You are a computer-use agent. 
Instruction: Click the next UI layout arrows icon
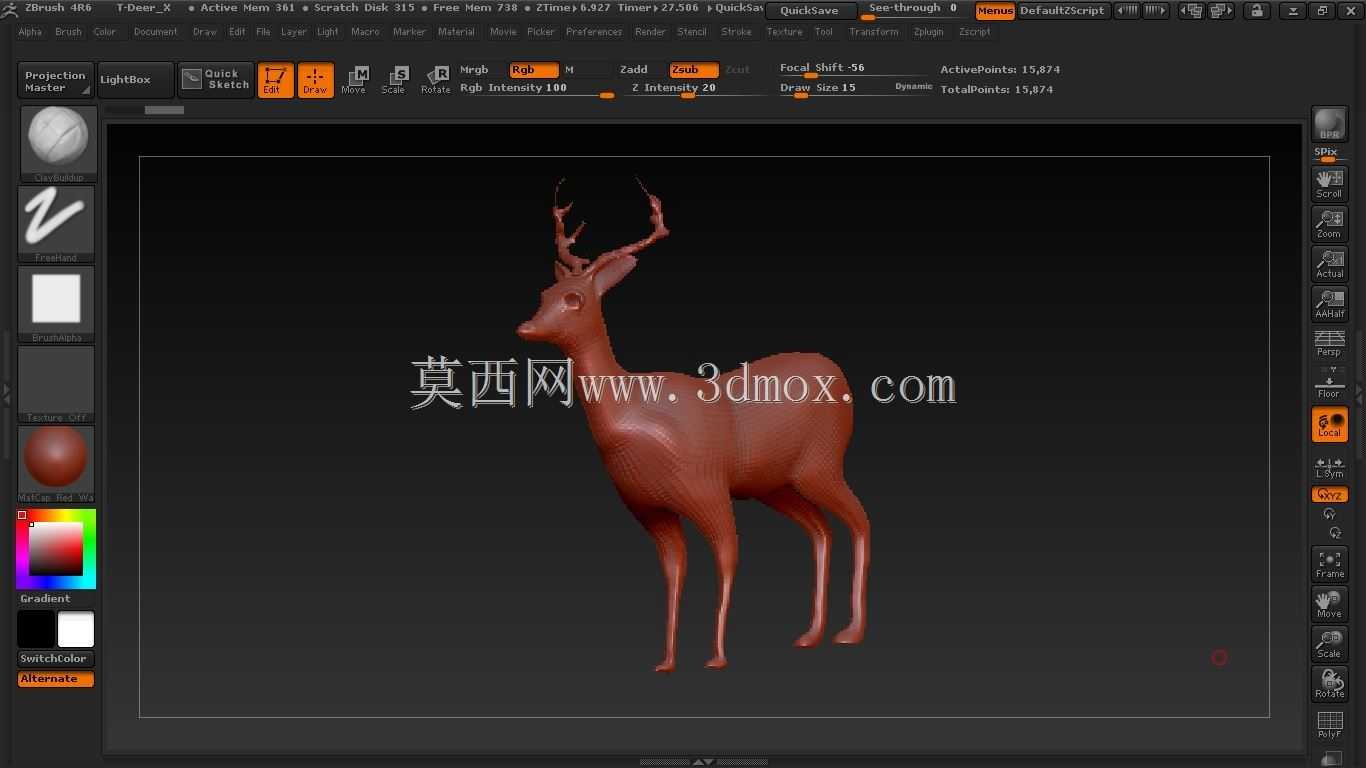1155,10
